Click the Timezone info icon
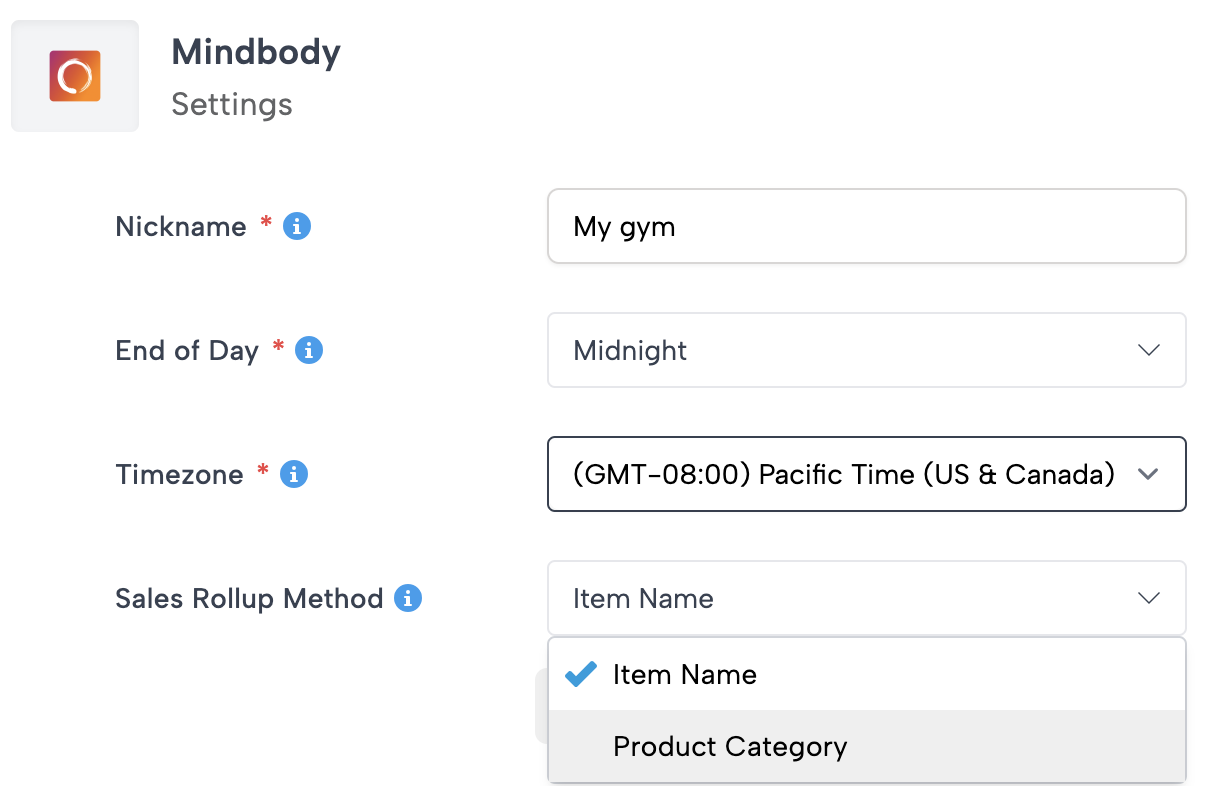1208x786 pixels. click(x=293, y=474)
